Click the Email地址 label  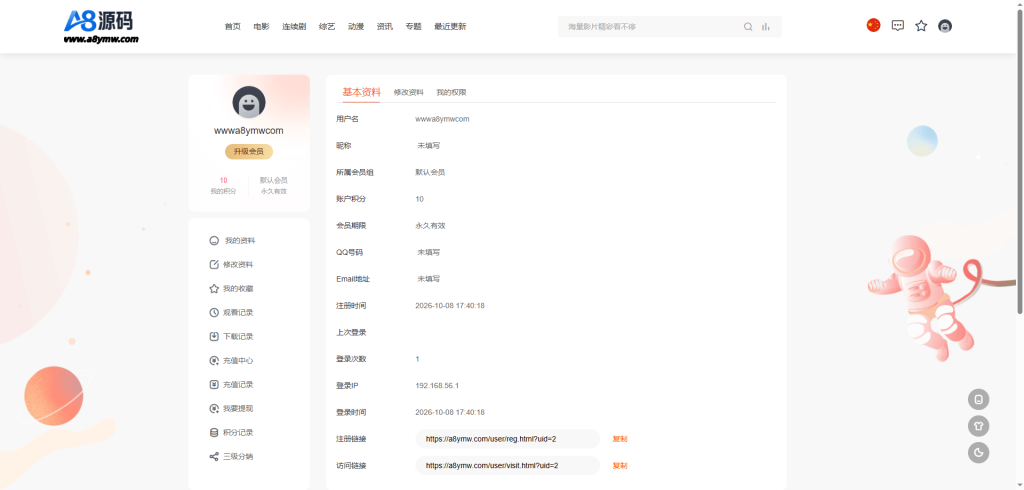[353, 279]
